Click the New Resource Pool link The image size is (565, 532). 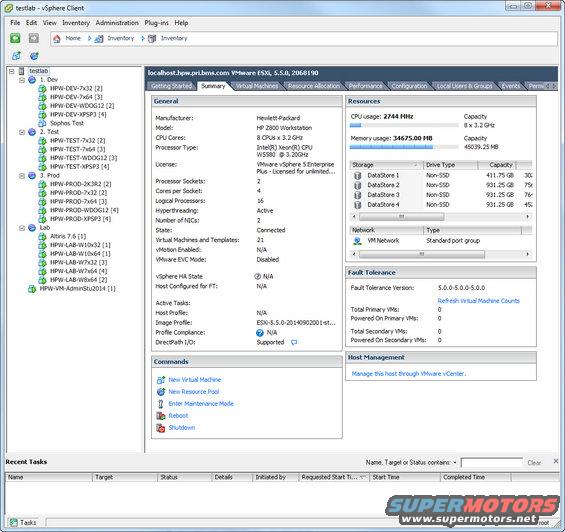194,392
